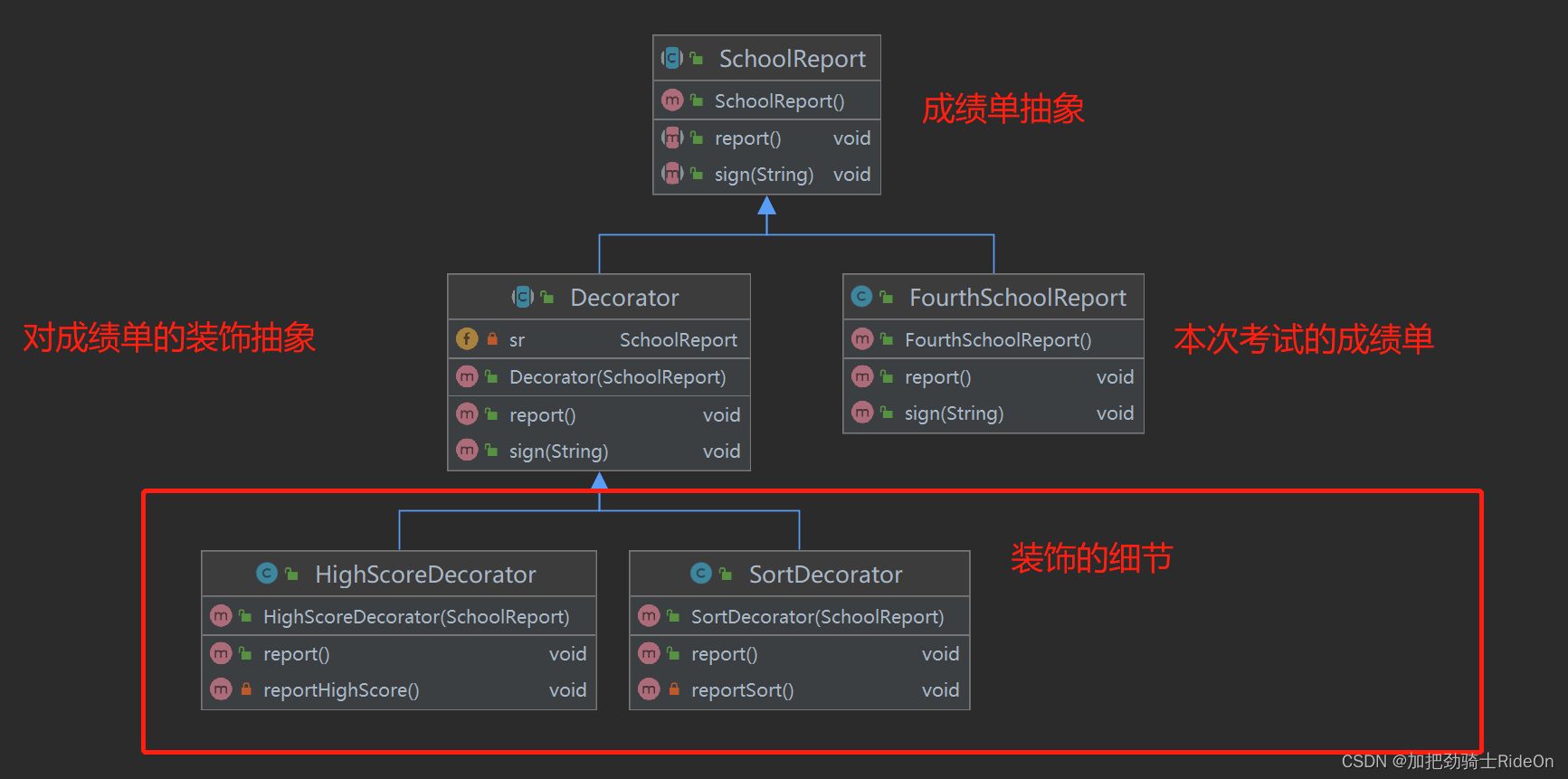The height and width of the screenshot is (779, 1568).
Task: Select the HighScoreDecorator class header
Action: click(x=399, y=574)
